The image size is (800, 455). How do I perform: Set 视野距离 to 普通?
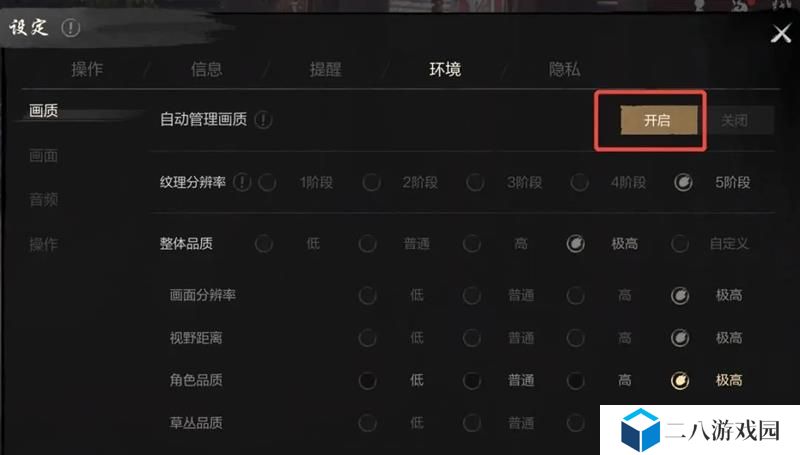click(x=471, y=338)
